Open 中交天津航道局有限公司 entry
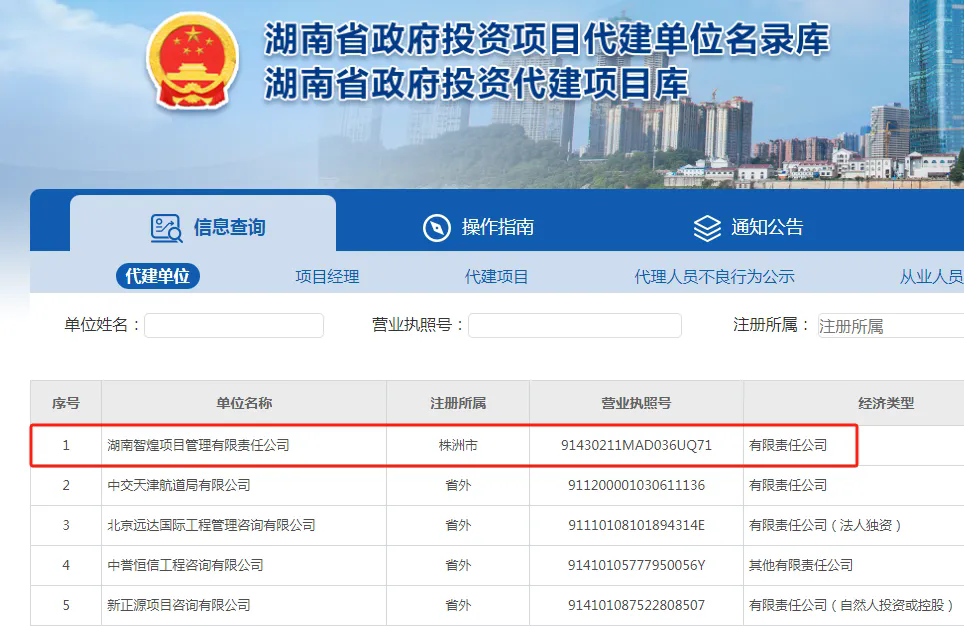The height and width of the screenshot is (626, 964). click(178, 485)
